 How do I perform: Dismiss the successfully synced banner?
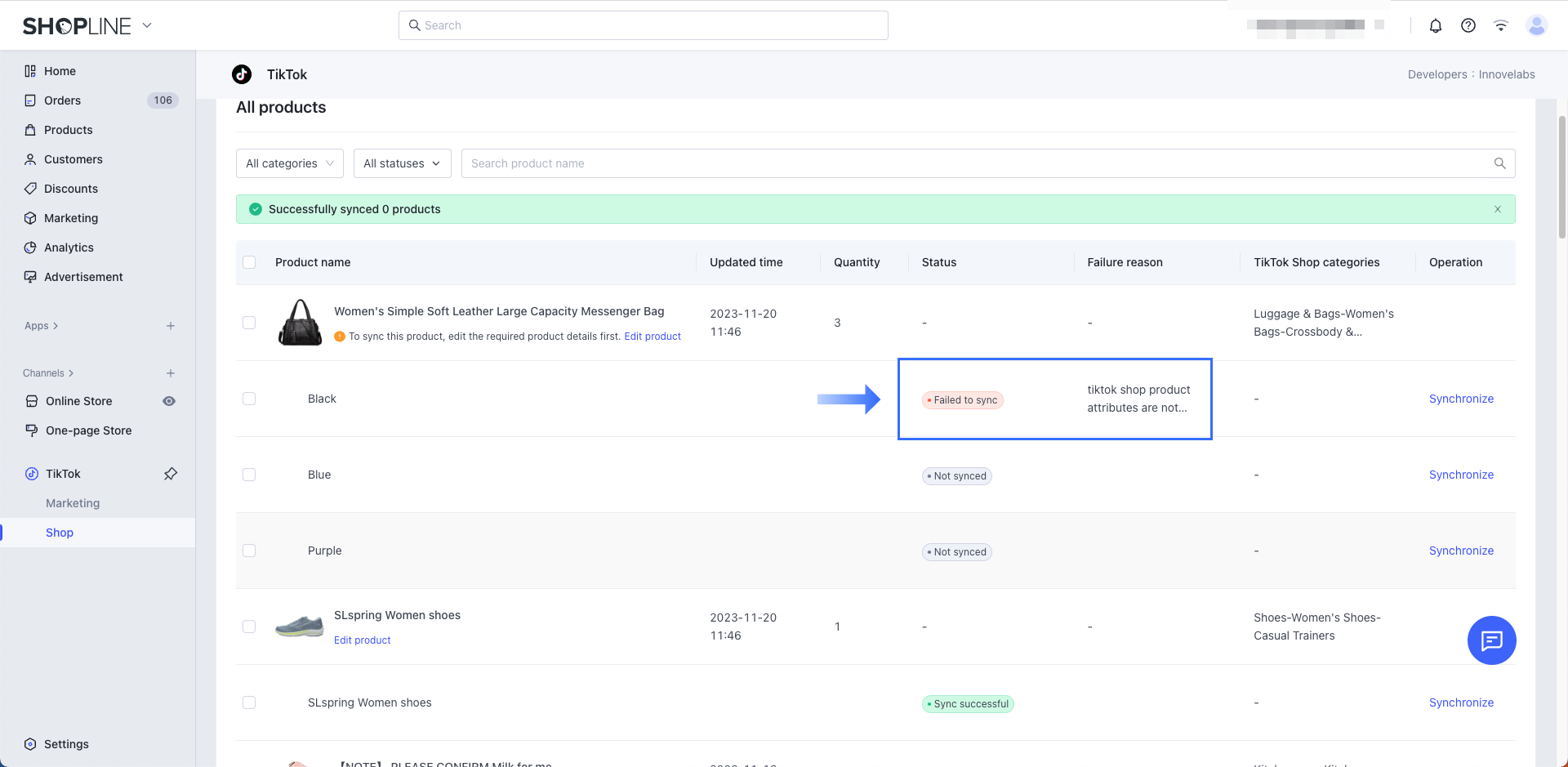pos(1497,209)
